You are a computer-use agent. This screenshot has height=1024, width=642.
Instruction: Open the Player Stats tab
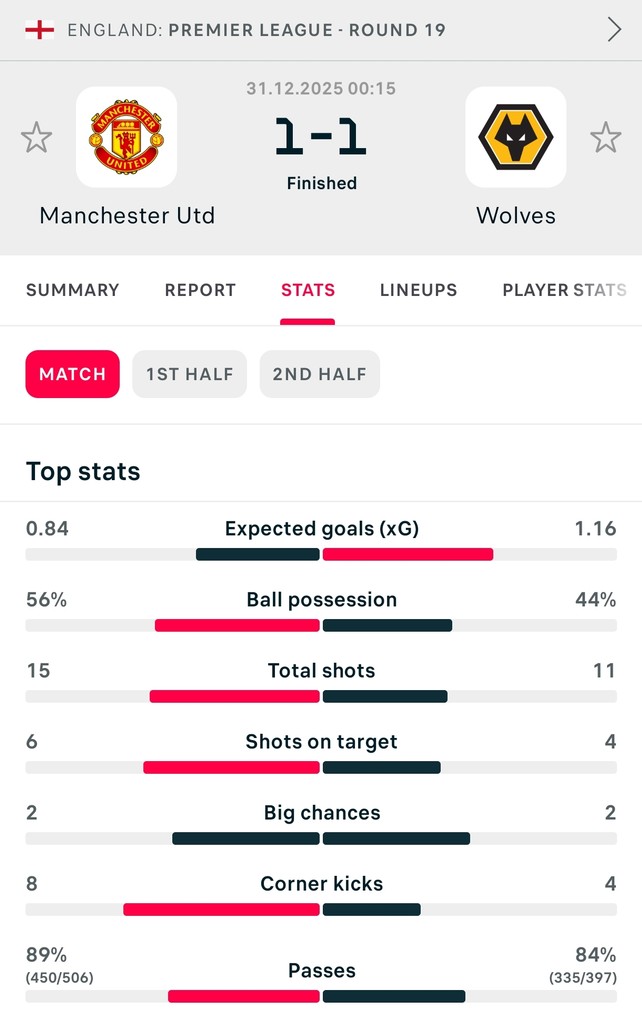pyautogui.click(x=564, y=290)
